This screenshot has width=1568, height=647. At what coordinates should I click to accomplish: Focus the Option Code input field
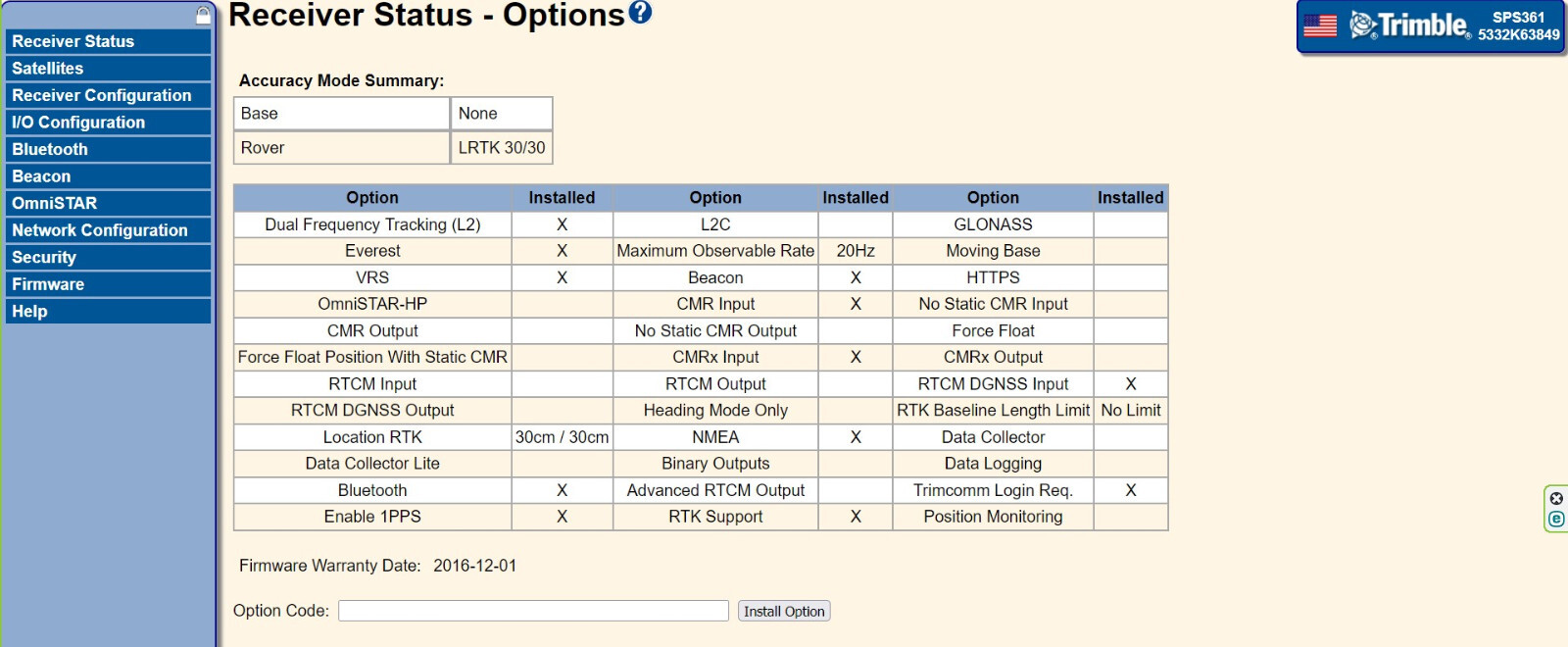point(533,611)
